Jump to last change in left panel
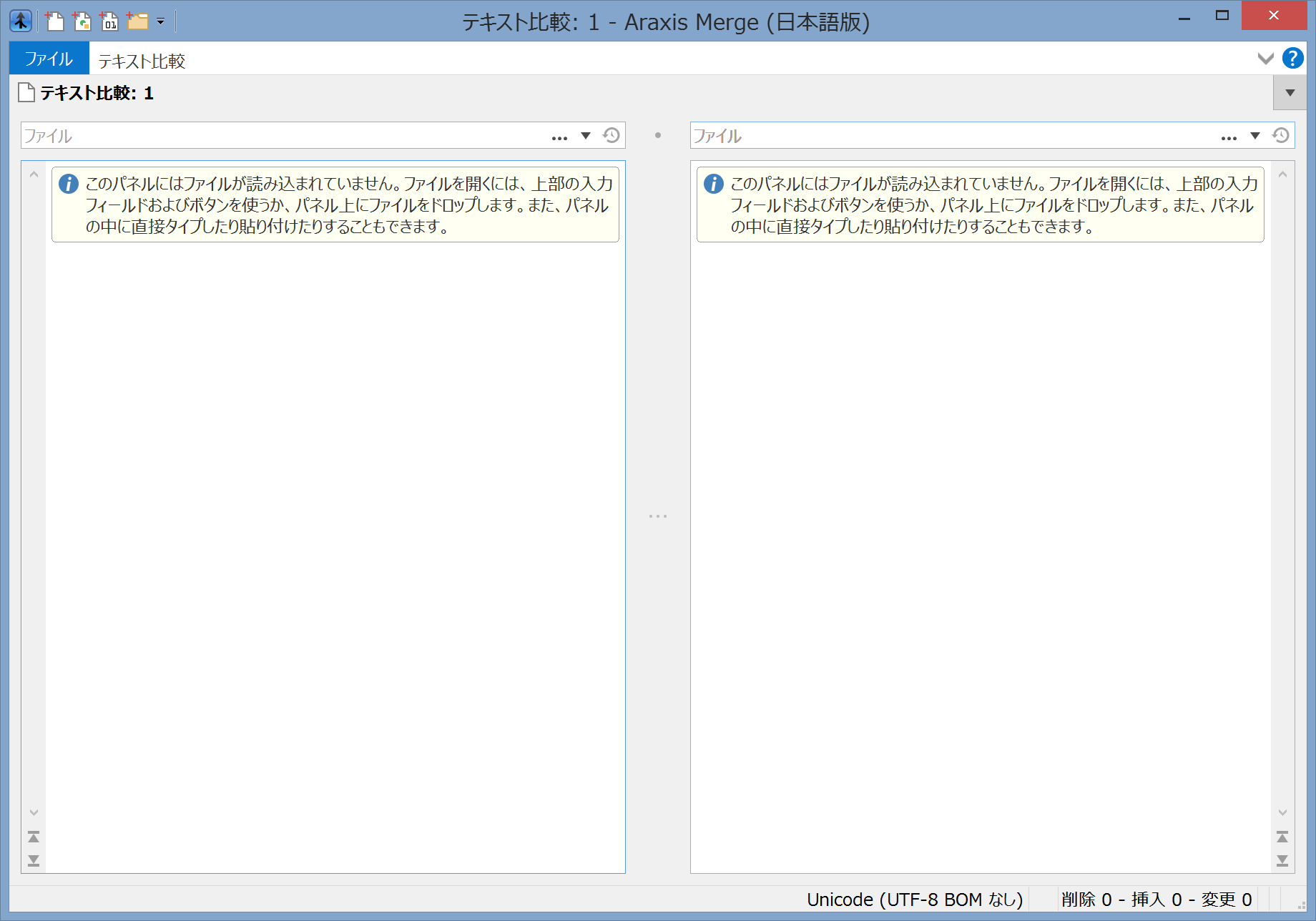Image resolution: width=1316 pixels, height=921 pixels. [34, 860]
